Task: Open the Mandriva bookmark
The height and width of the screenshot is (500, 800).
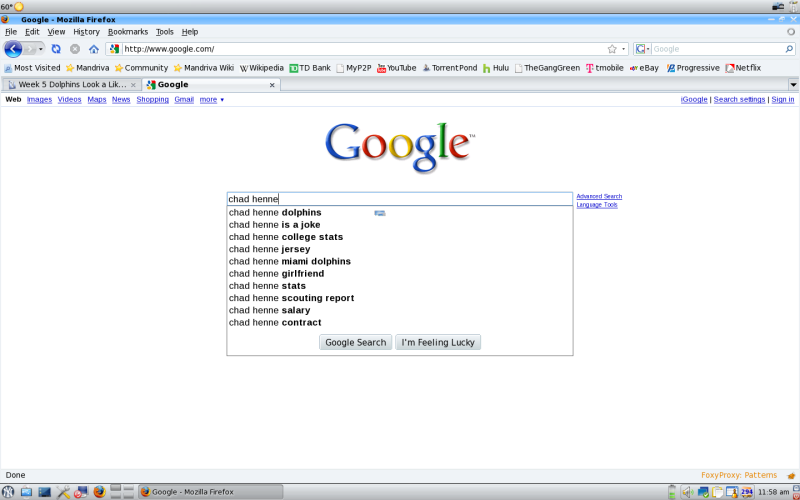Action: [87, 68]
